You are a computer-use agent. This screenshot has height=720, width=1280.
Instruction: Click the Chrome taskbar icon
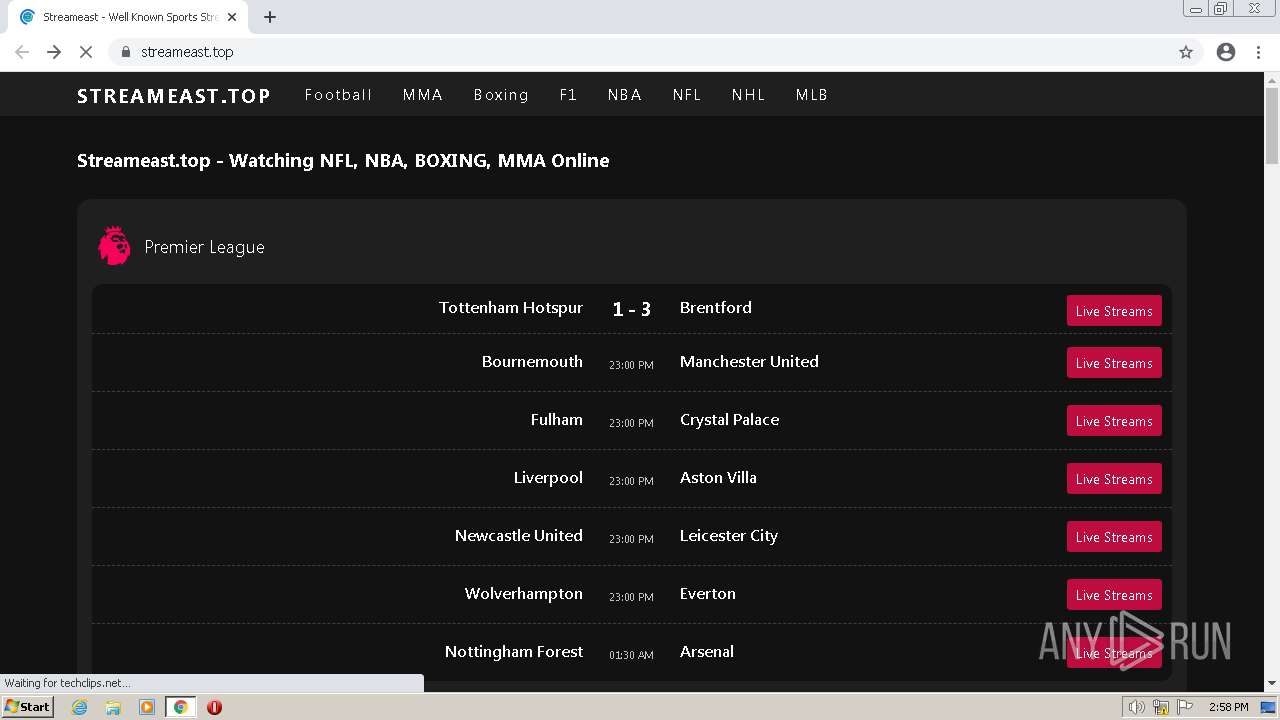coord(180,707)
